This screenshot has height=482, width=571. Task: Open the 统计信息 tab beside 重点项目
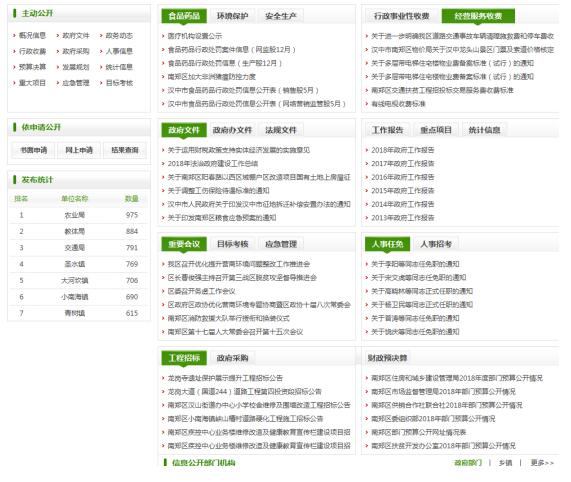pyautogui.click(x=484, y=130)
